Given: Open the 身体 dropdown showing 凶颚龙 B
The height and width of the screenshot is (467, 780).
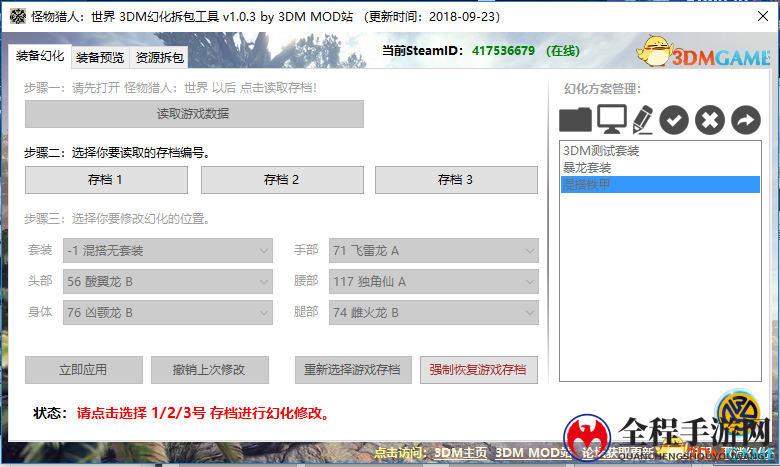Looking at the screenshot, I should coord(168,312).
